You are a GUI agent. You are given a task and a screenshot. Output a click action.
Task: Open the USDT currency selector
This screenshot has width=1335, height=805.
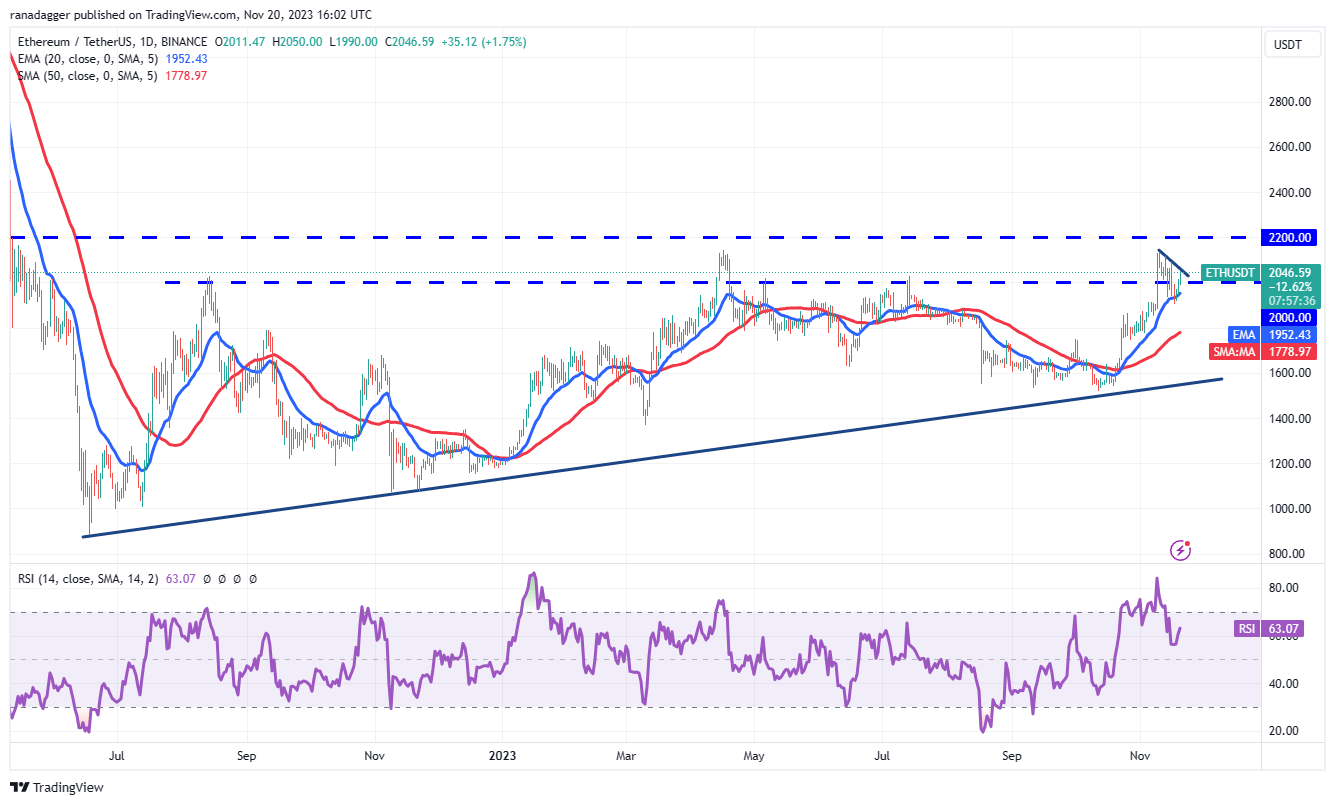tap(1289, 44)
